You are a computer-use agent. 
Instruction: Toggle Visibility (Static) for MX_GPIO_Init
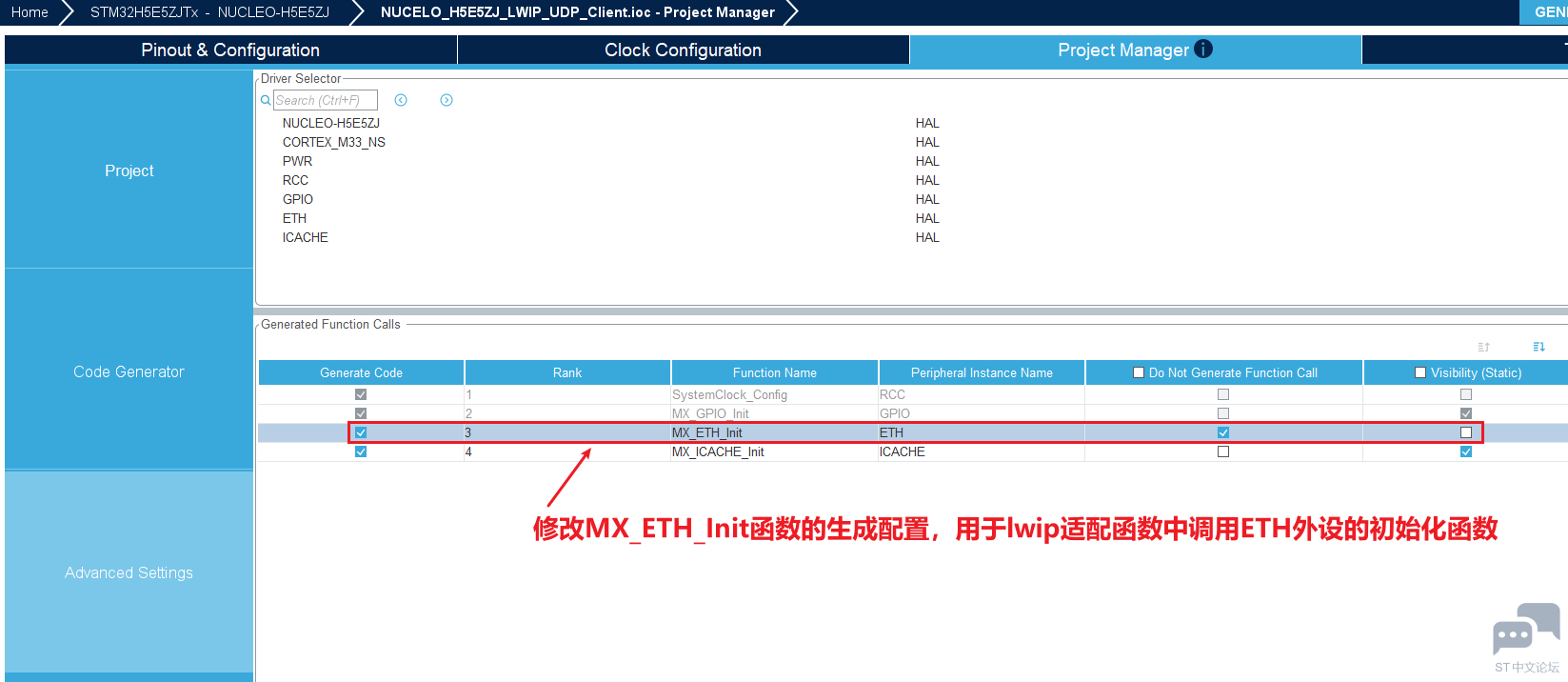click(x=1466, y=413)
